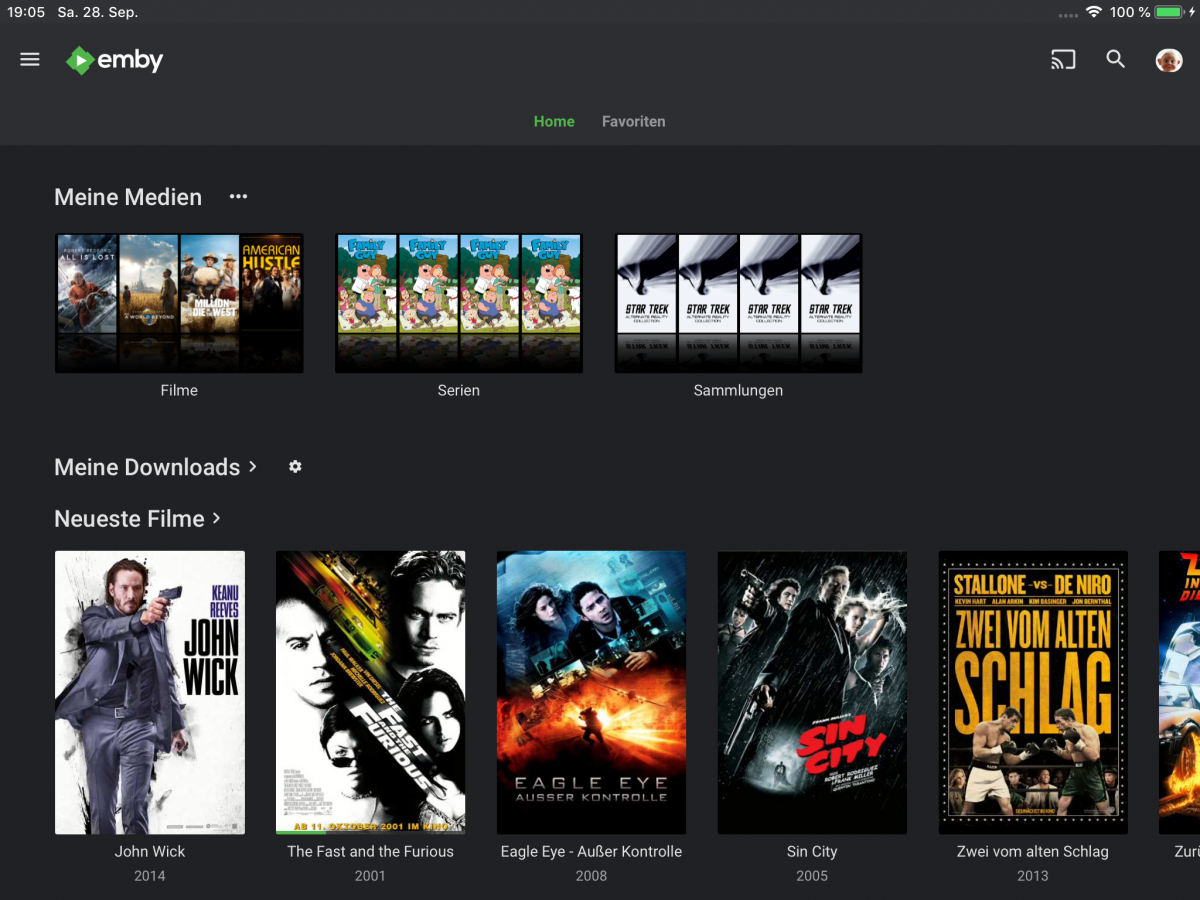
Task: Click the John Wick title text
Action: tap(150, 852)
